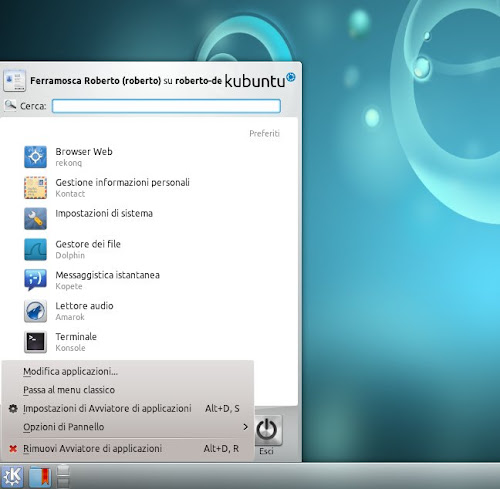The width and height of the screenshot is (500, 489).
Task: Click the Esci label under power button
Action: coord(266,451)
